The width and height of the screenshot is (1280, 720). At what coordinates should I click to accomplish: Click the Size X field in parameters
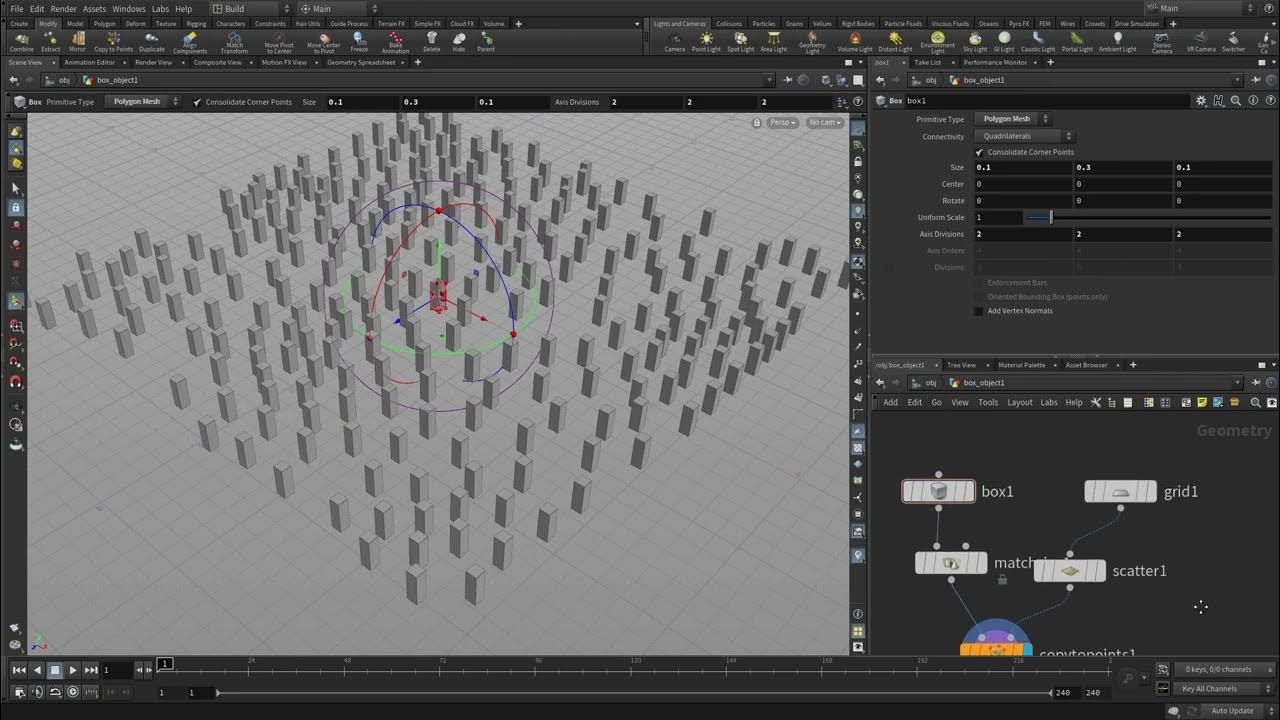[x=1023, y=168]
